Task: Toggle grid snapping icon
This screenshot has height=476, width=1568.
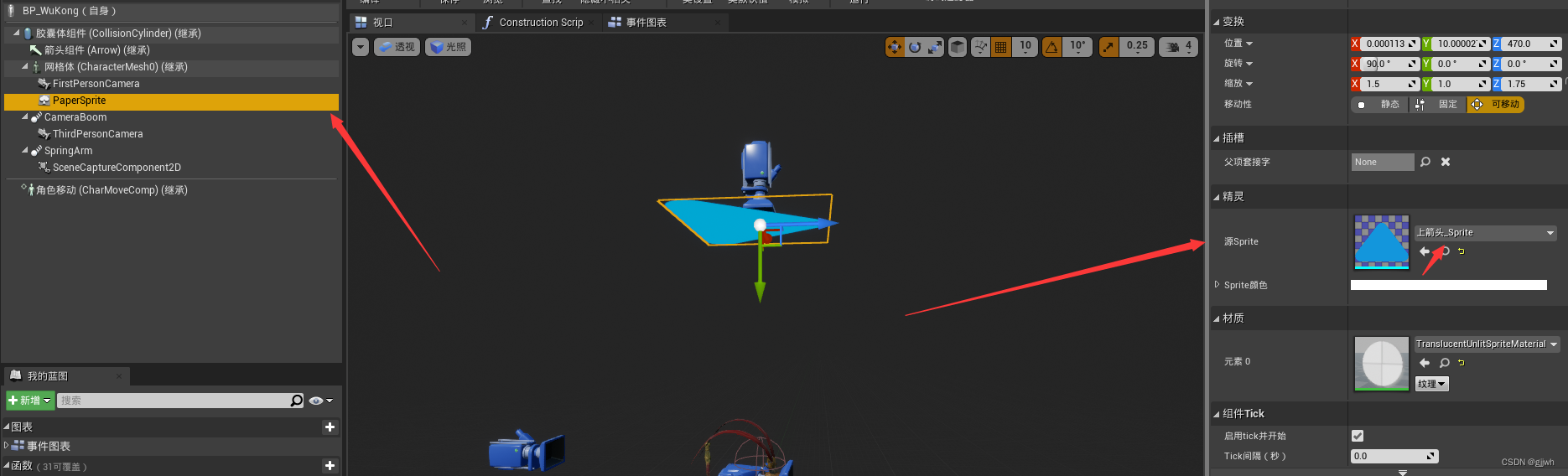Action: point(1000,47)
